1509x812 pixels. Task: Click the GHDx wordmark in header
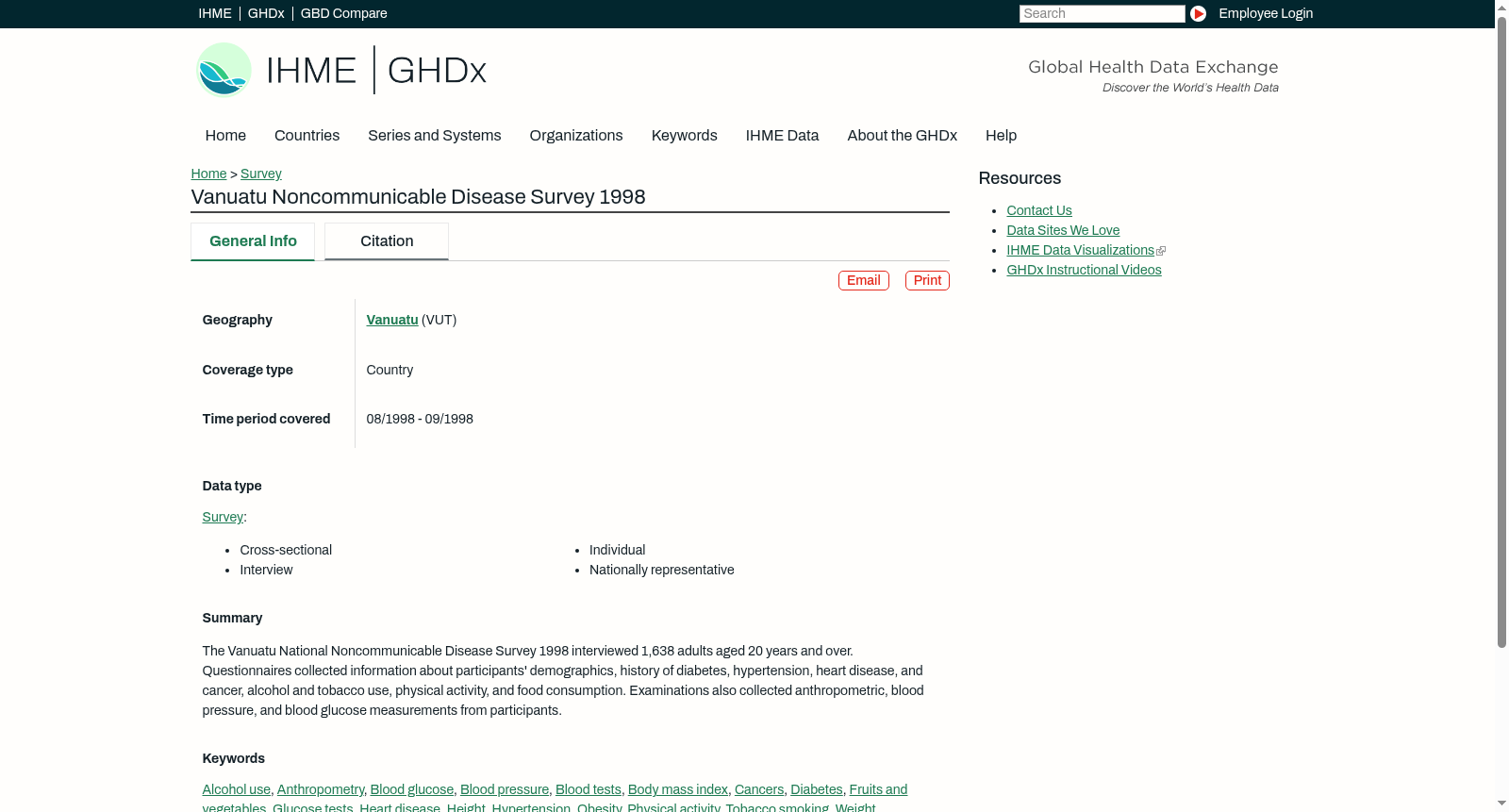click(x=437, y=71)
